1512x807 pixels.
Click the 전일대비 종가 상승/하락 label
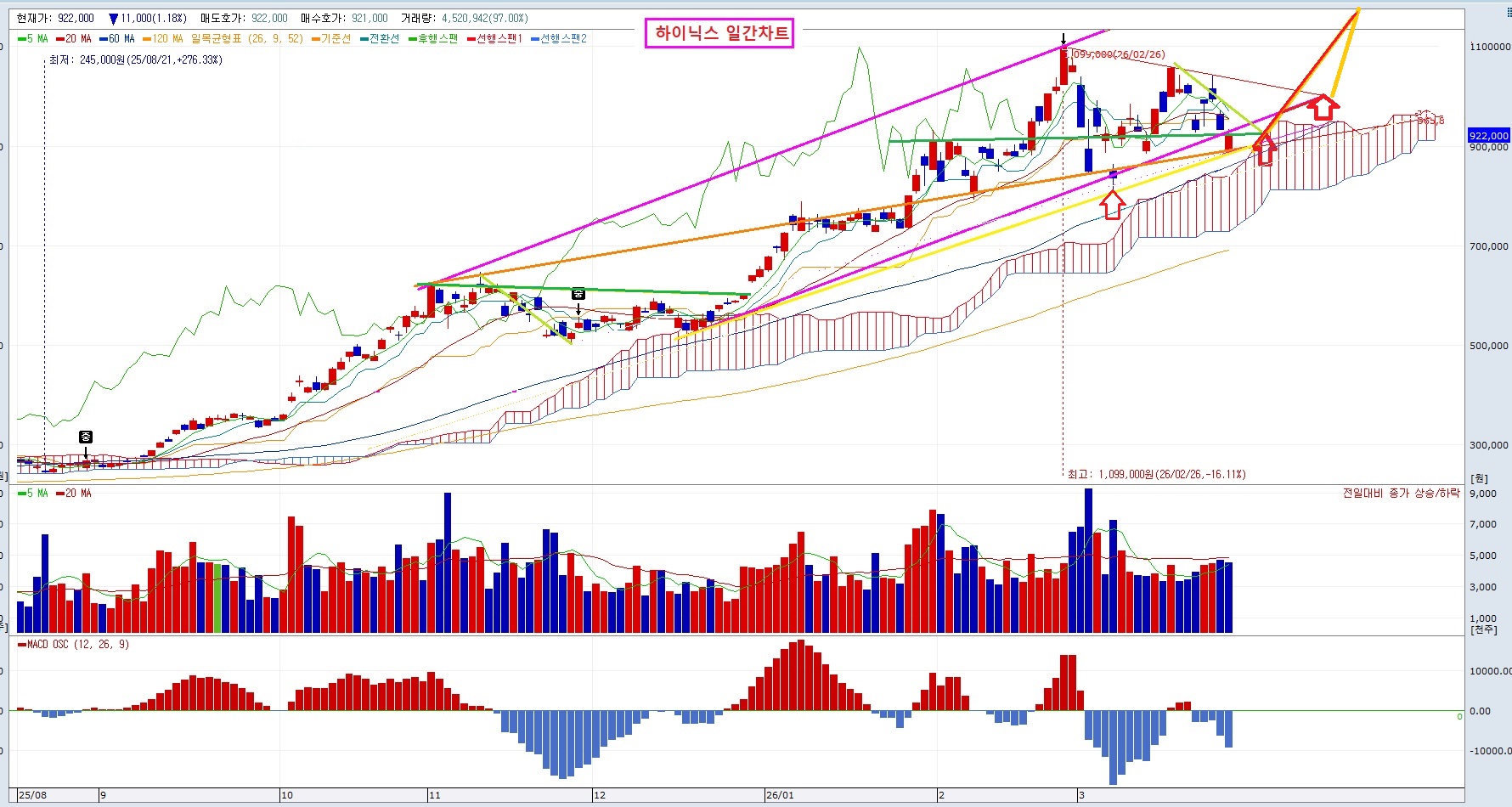tap(1401, 493)
